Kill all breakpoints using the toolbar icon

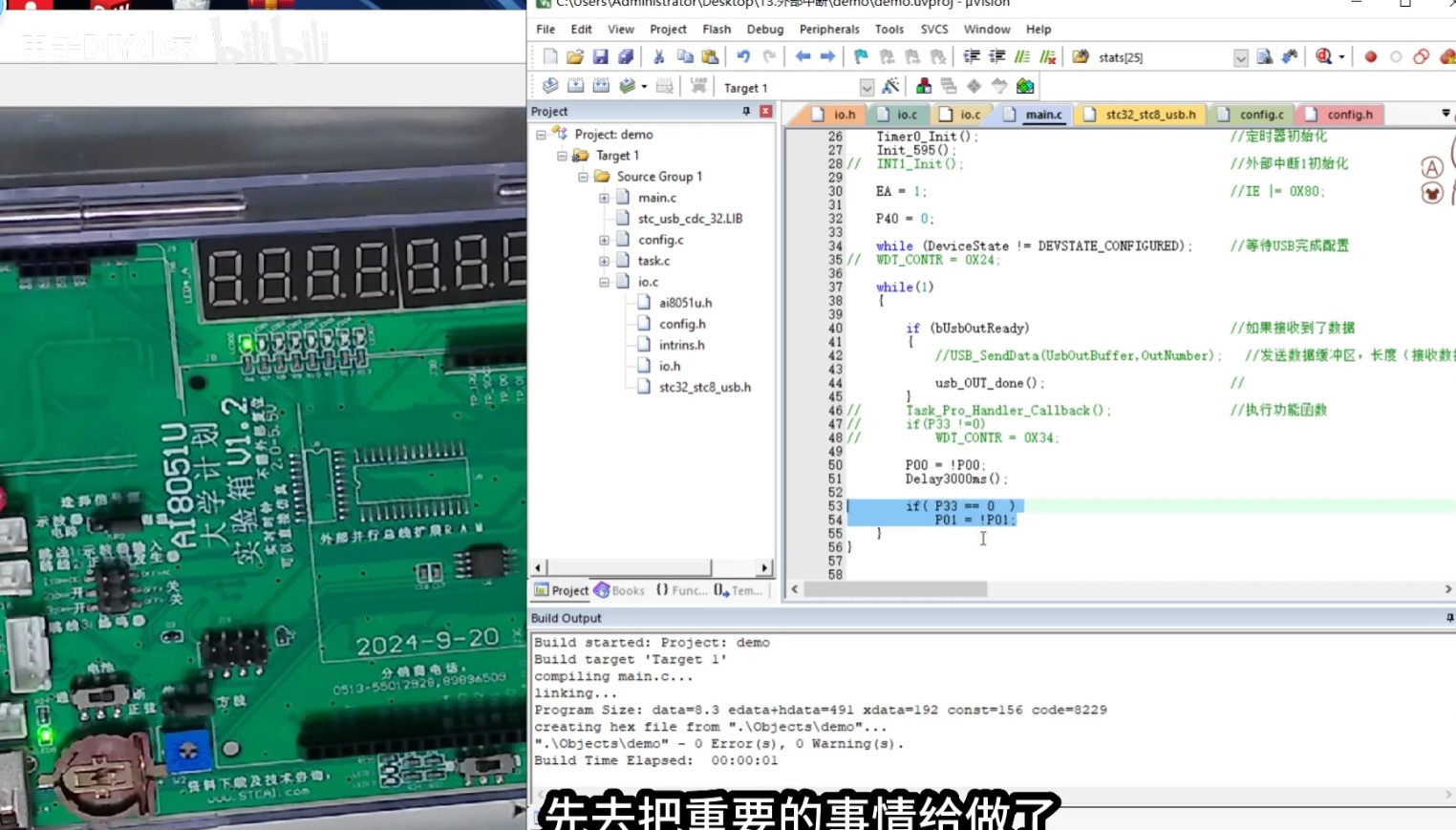click(x=1447, y=56)
